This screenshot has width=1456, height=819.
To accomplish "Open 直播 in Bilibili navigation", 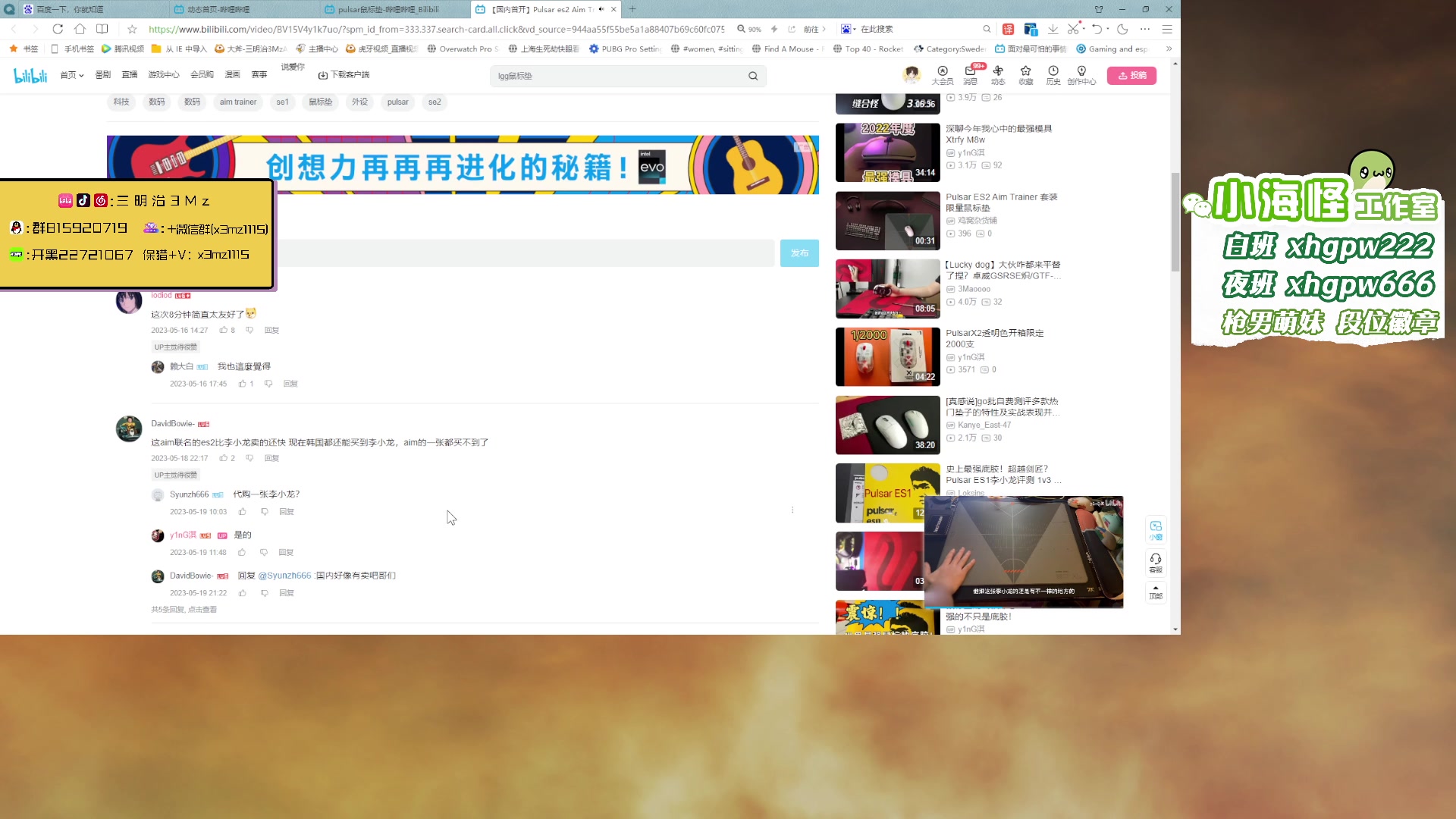I will (130, 75).
